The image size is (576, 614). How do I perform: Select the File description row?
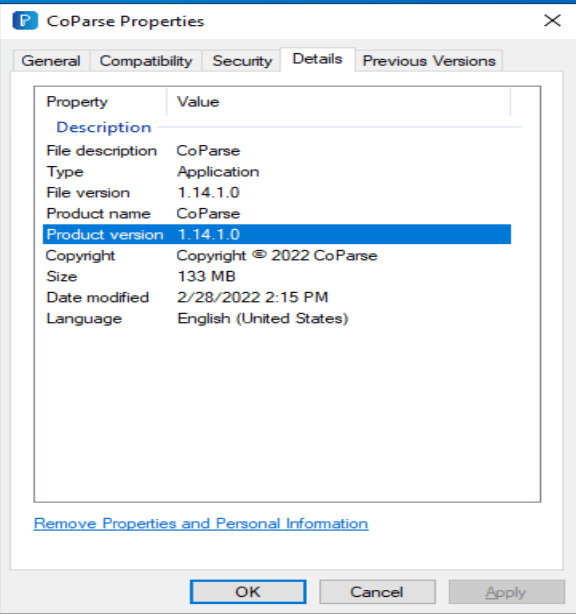(277, 151)
